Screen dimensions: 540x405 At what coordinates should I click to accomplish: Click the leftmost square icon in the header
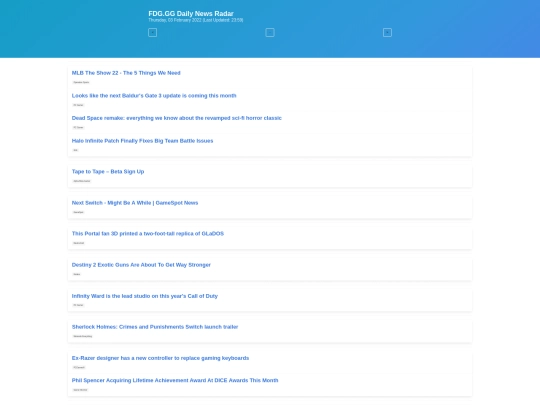(x=153, y=33)
